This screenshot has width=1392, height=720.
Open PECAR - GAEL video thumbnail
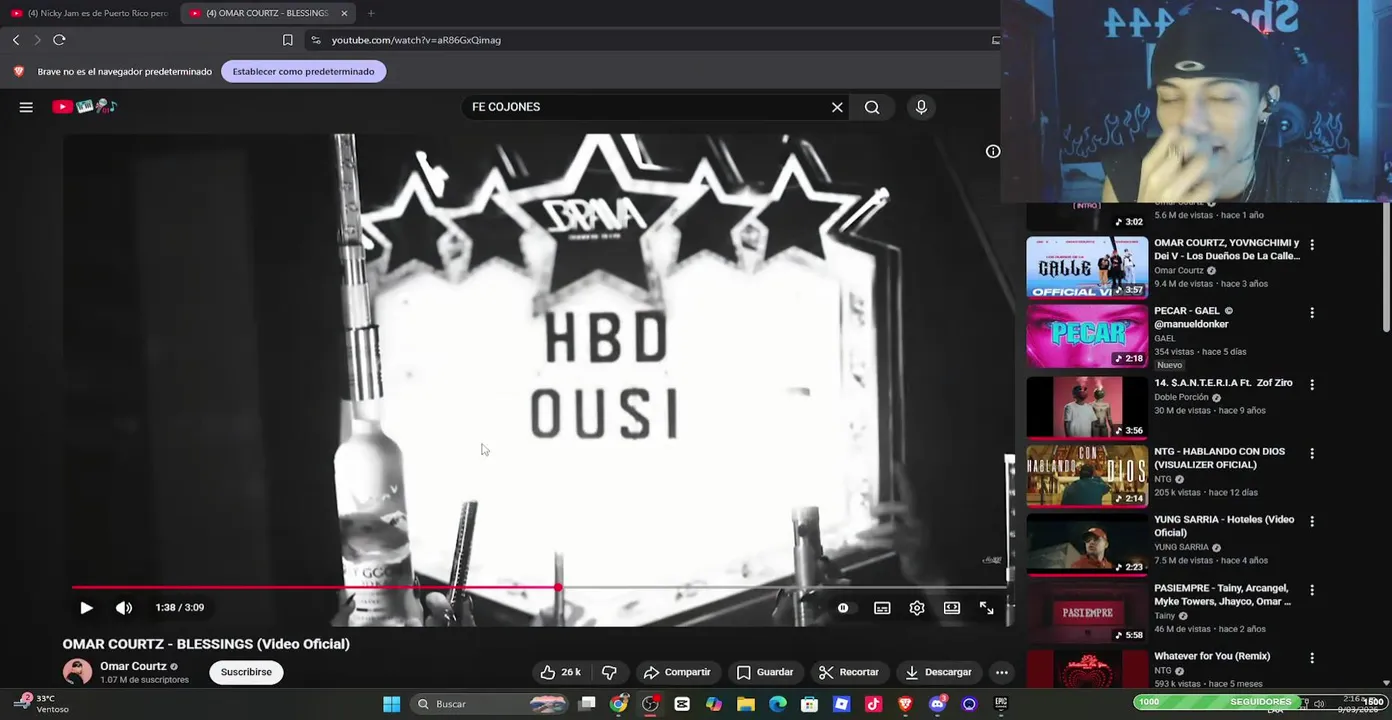(1087, 336)
